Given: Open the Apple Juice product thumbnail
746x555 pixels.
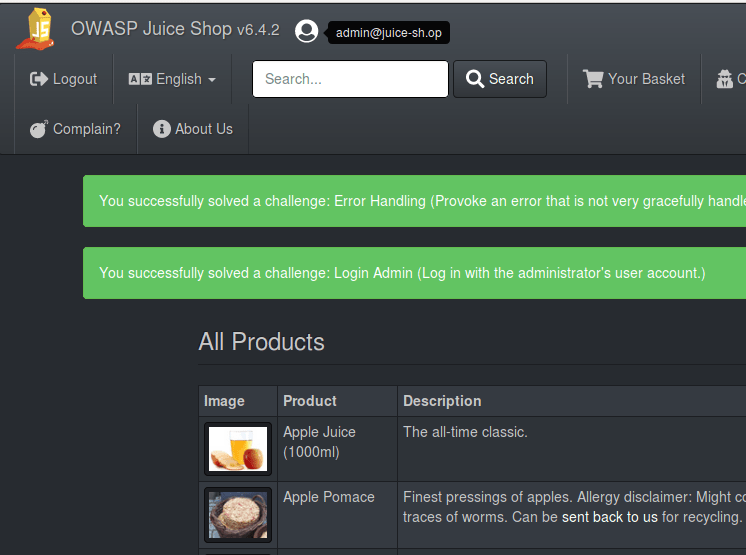Looking at the screenshot, I should 238,449.
